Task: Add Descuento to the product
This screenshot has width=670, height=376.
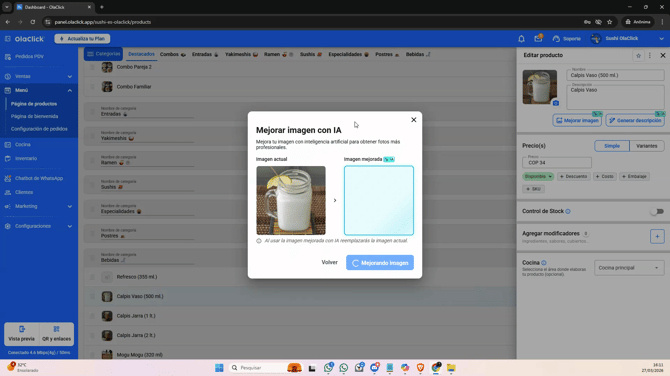Action: tap(573, 176)
